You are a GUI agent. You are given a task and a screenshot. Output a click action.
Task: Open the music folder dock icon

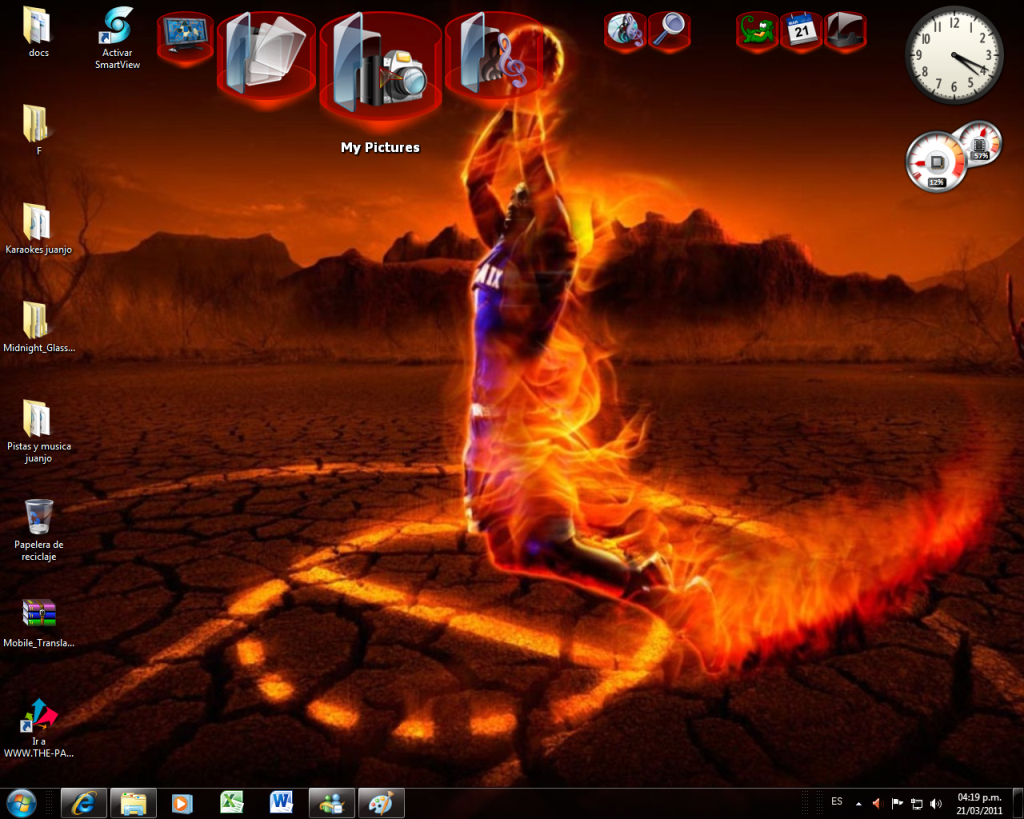494,55
